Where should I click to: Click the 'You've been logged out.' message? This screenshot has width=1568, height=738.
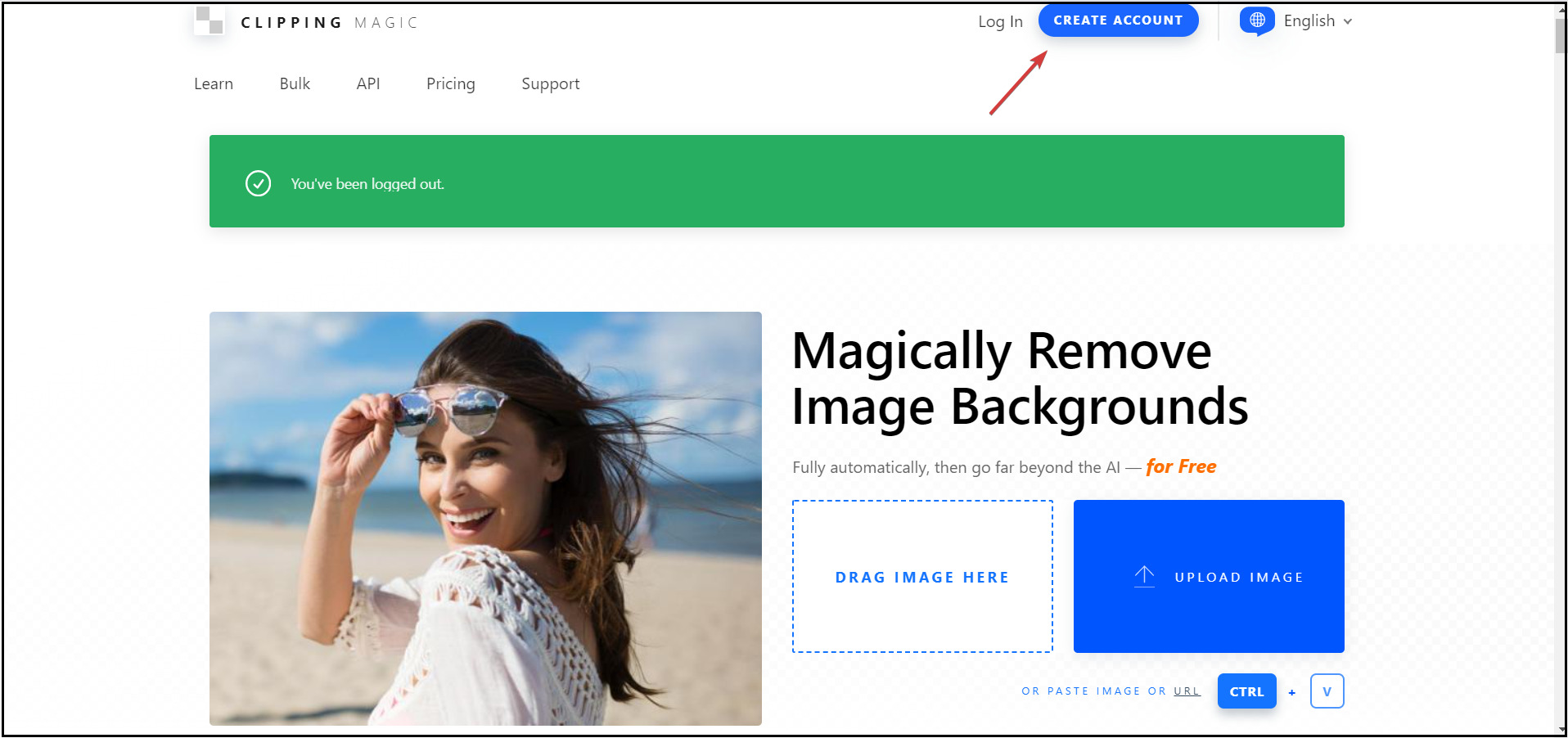coord(367,184)
